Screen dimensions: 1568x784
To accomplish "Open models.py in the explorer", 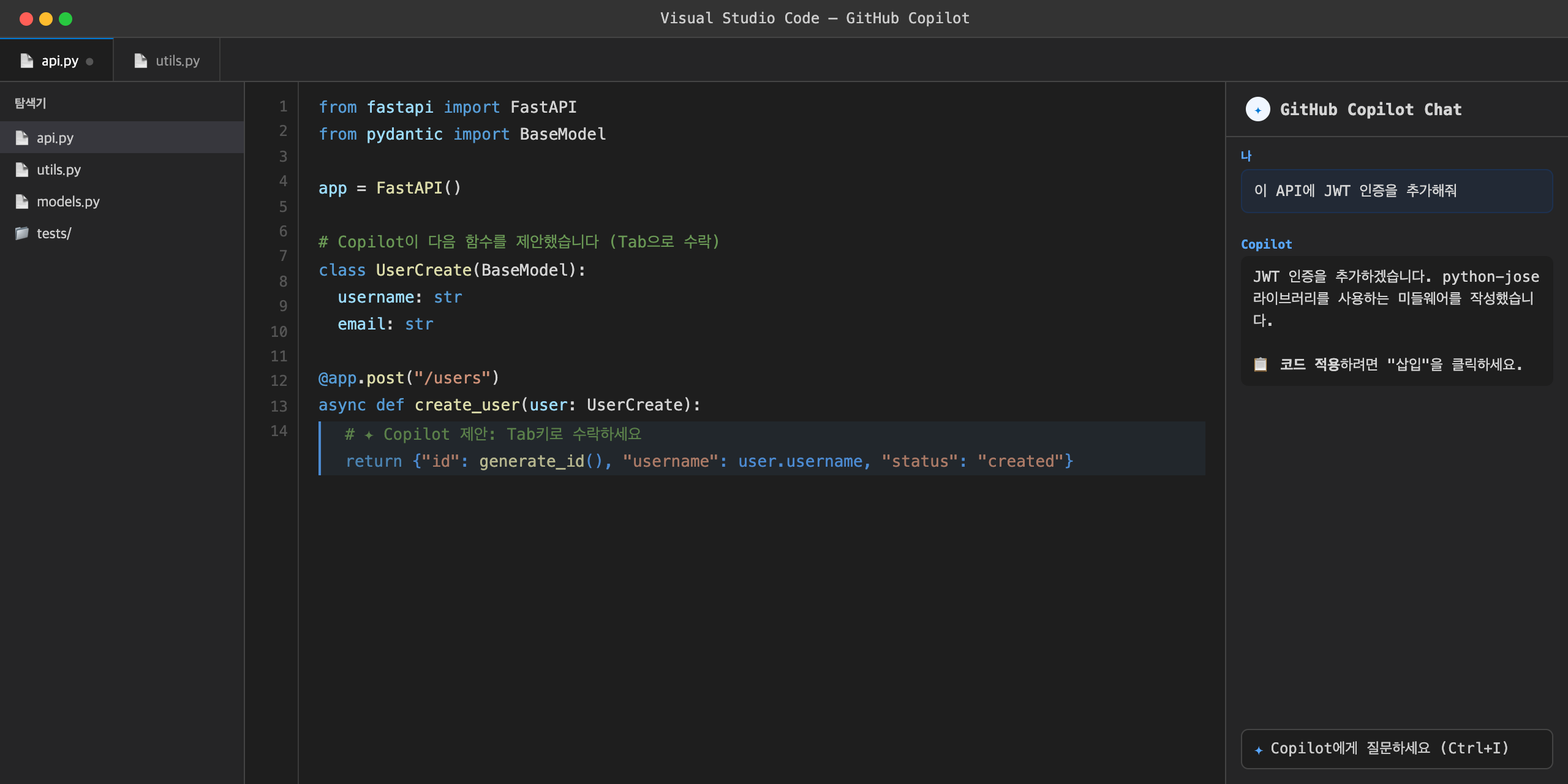I will 123,201.
